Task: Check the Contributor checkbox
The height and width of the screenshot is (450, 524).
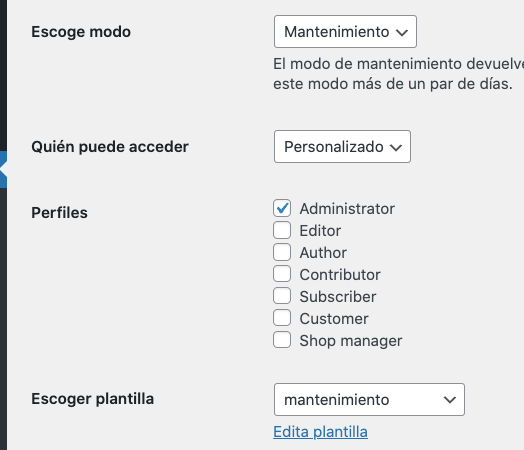Action: [282, 274]
